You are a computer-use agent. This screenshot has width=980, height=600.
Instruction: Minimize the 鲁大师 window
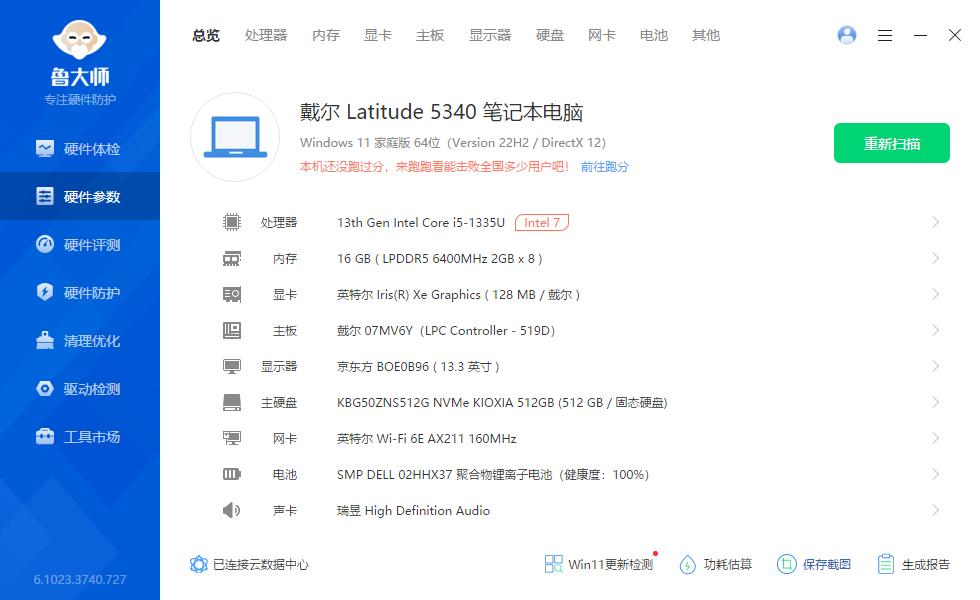[x=920, y=36]
